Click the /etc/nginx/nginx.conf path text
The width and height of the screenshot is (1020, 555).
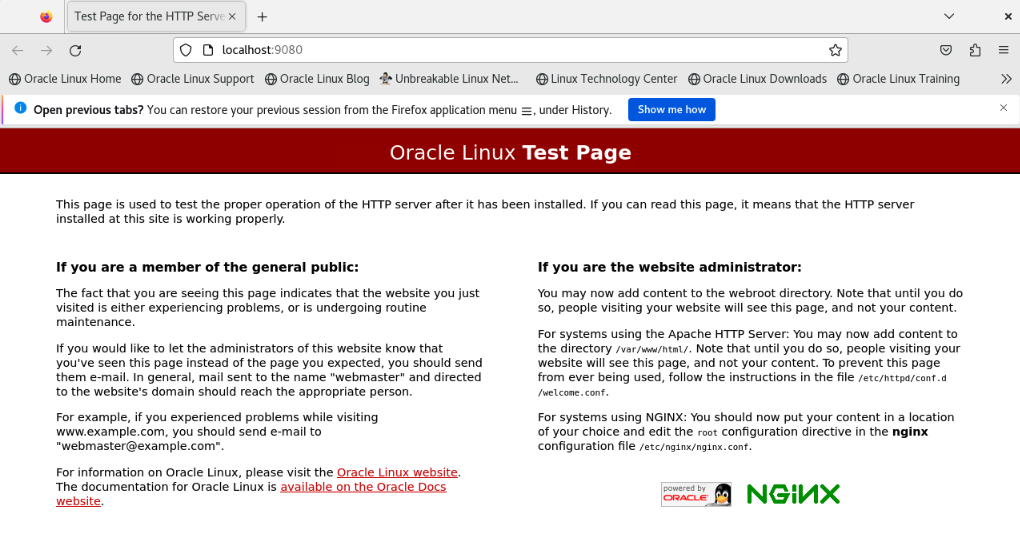tap(694, 447)
